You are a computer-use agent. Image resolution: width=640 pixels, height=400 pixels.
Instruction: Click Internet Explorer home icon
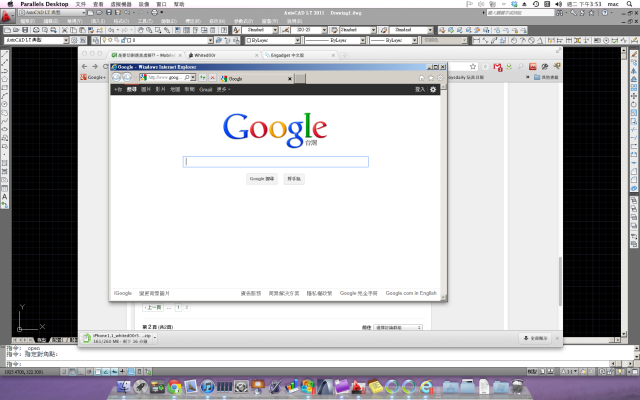pyautogui.click(x=422, y=78)
